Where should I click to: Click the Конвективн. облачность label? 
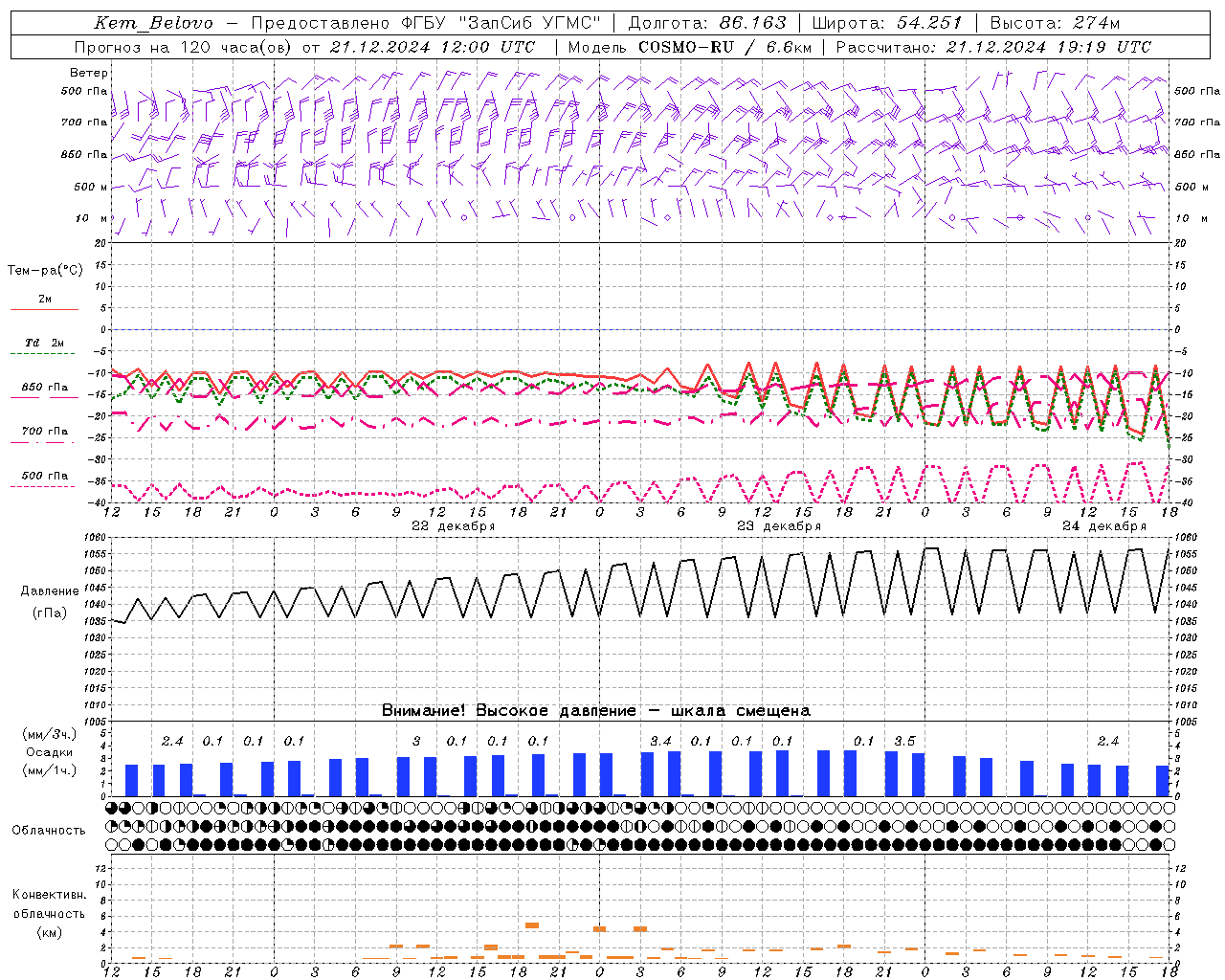[x=49, y=904]
